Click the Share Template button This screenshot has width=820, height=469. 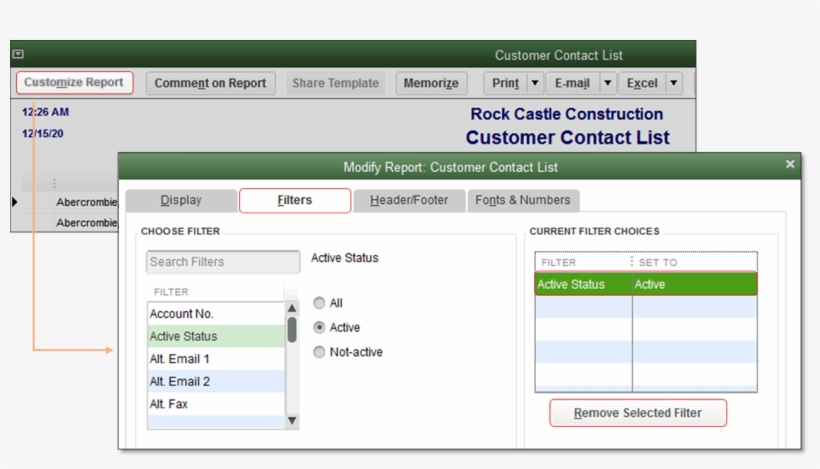[335, 83]
